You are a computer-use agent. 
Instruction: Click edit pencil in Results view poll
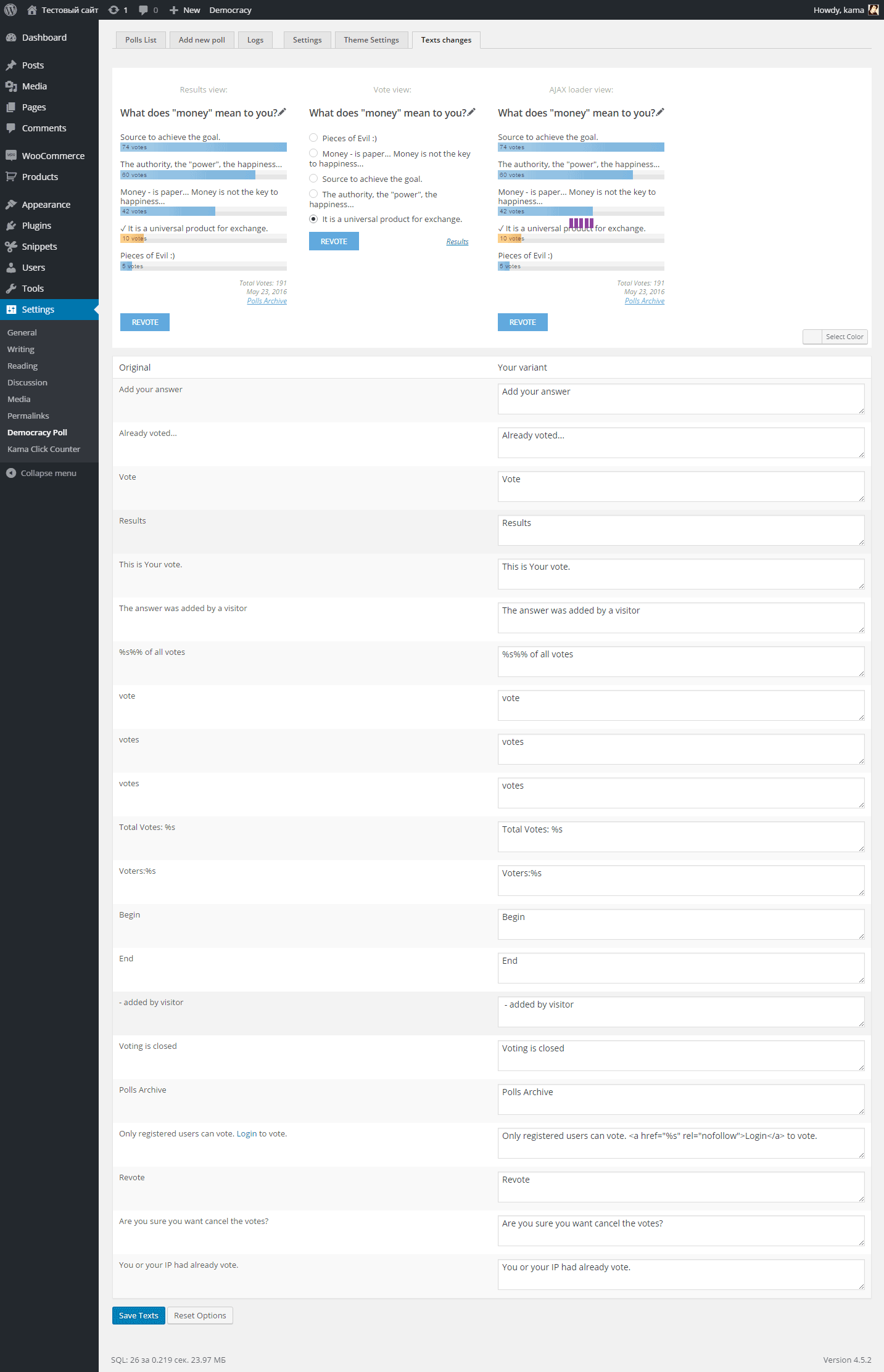coord(282,112)
